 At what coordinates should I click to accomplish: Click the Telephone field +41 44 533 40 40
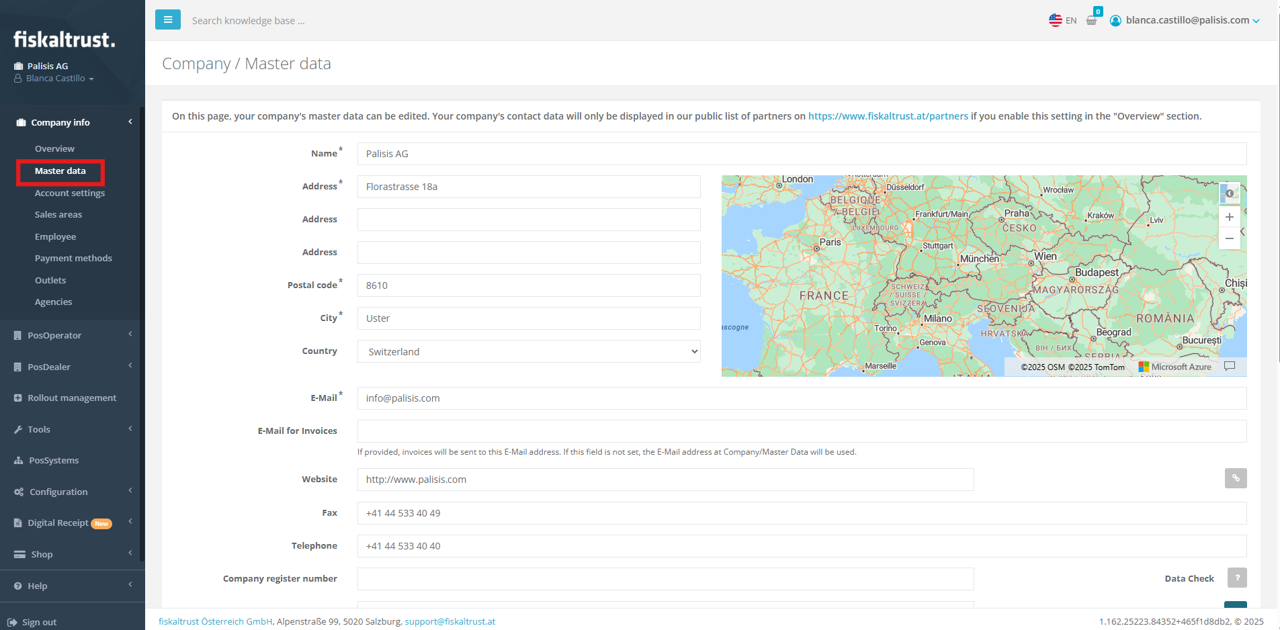802,546
